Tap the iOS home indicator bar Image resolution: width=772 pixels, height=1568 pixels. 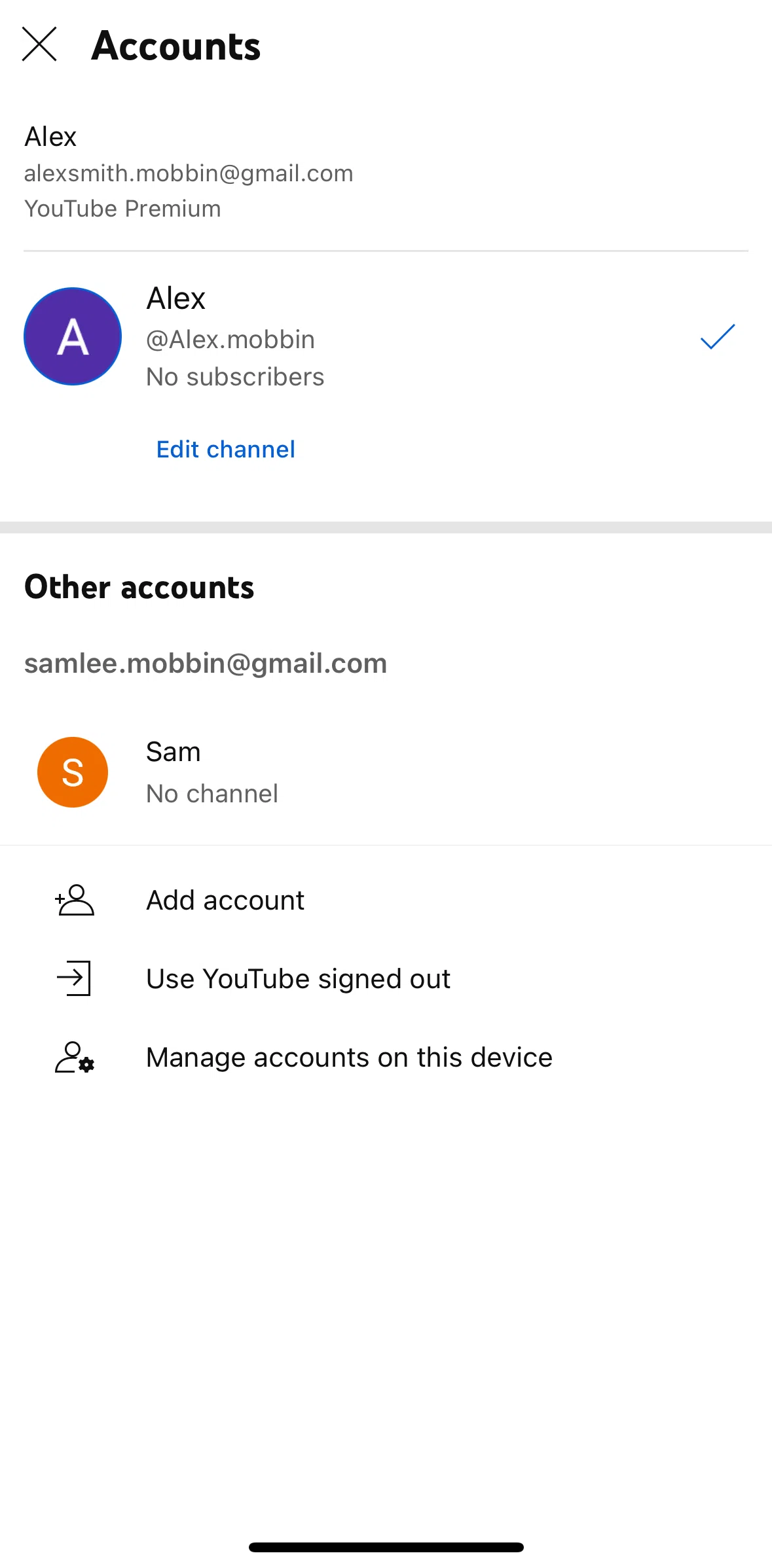point(386,1547)
